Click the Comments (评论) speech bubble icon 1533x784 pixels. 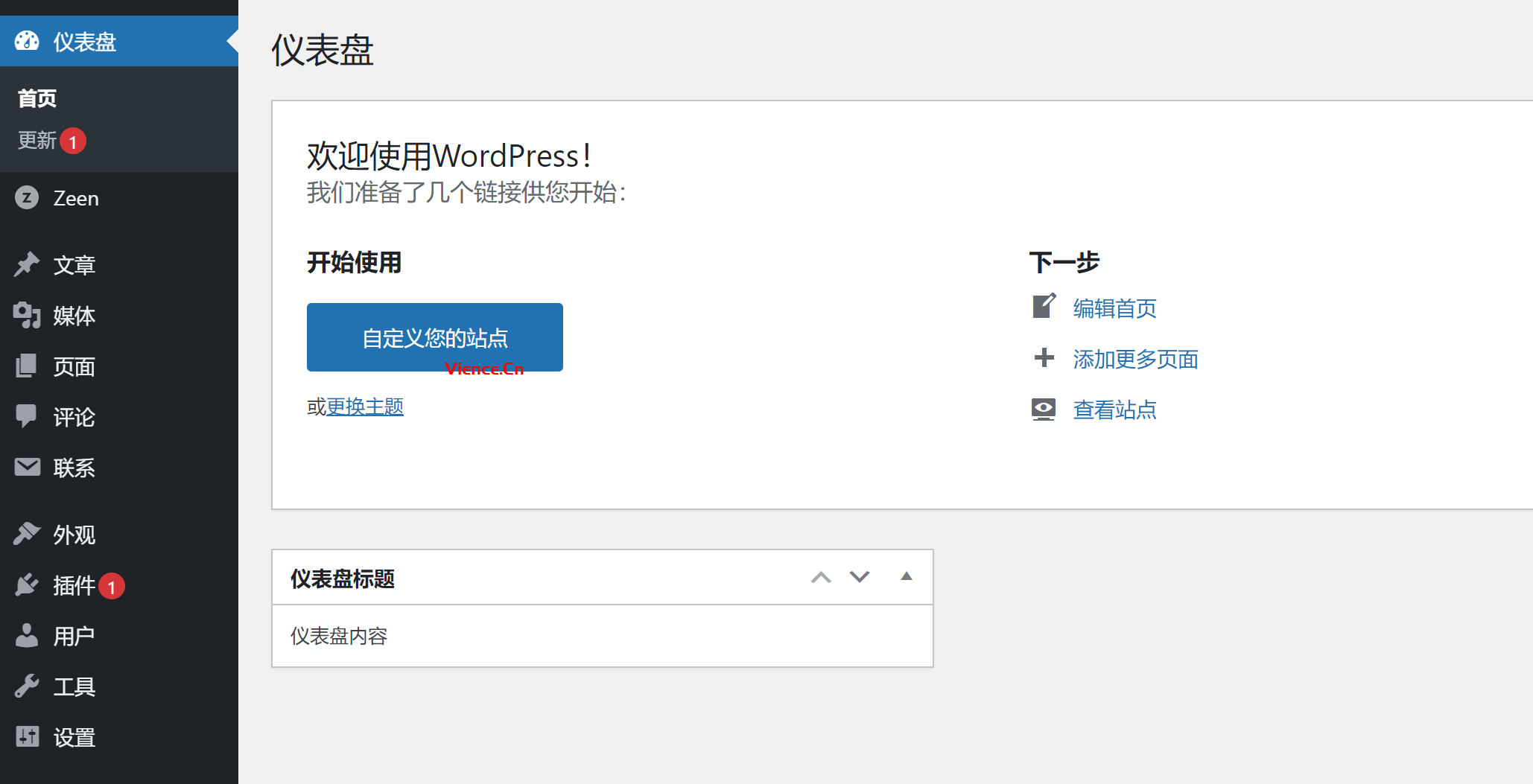(x=27, y=416)
